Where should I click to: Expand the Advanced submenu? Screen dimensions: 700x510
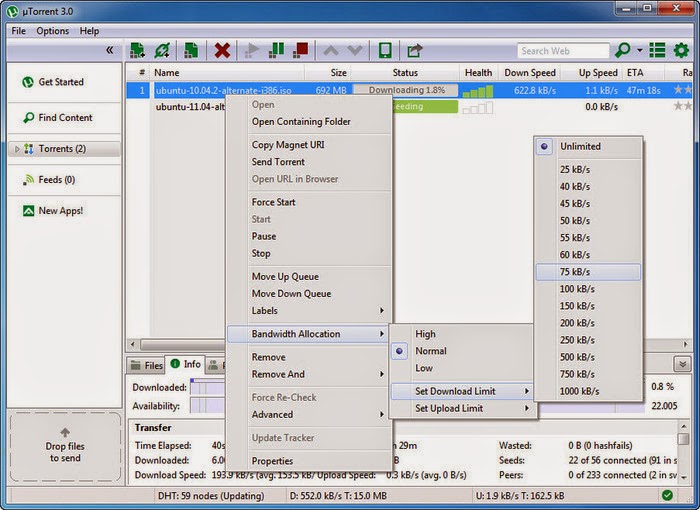(308, 414)
